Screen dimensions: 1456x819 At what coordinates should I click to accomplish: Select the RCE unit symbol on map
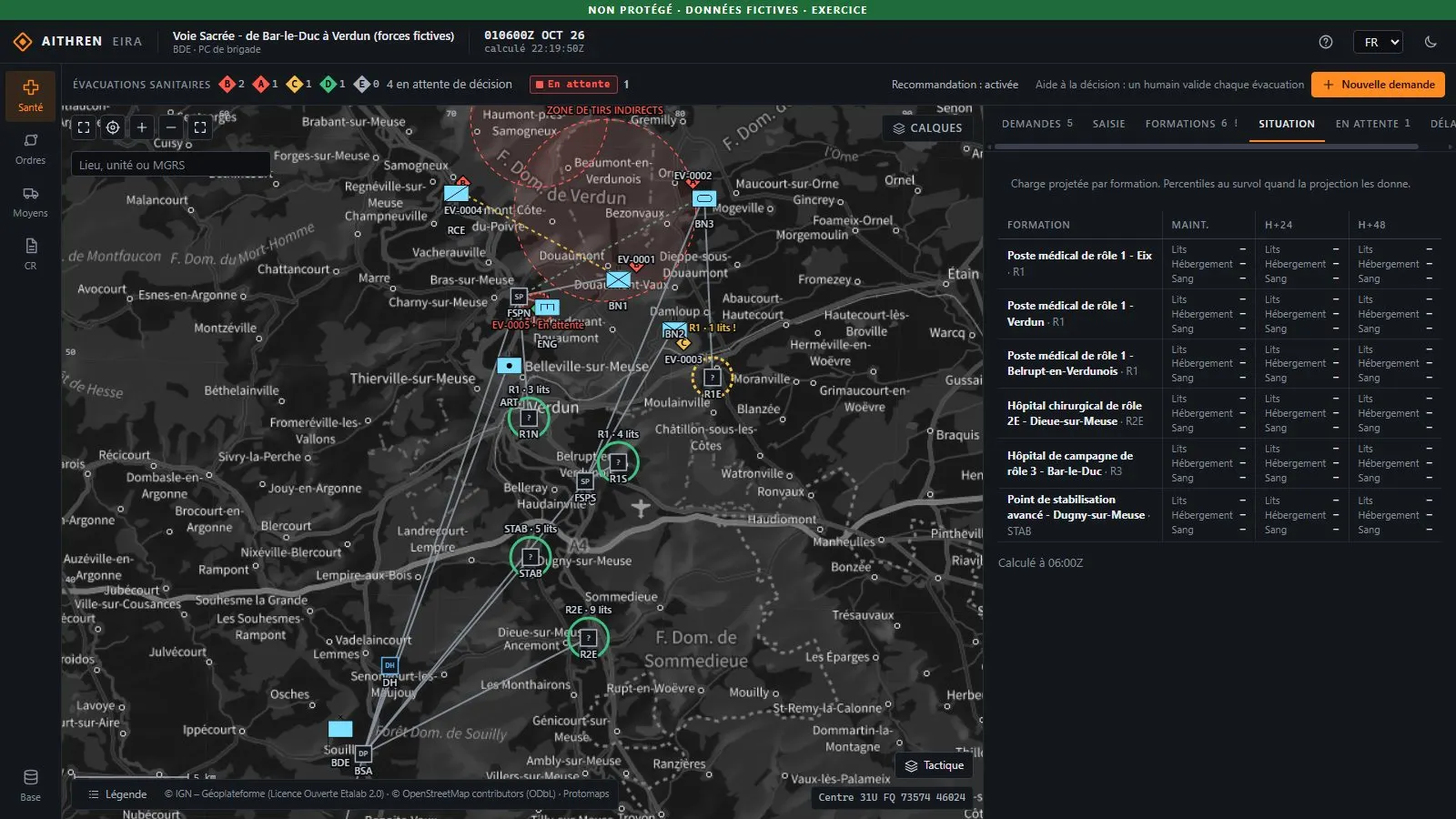click(456, 193)
